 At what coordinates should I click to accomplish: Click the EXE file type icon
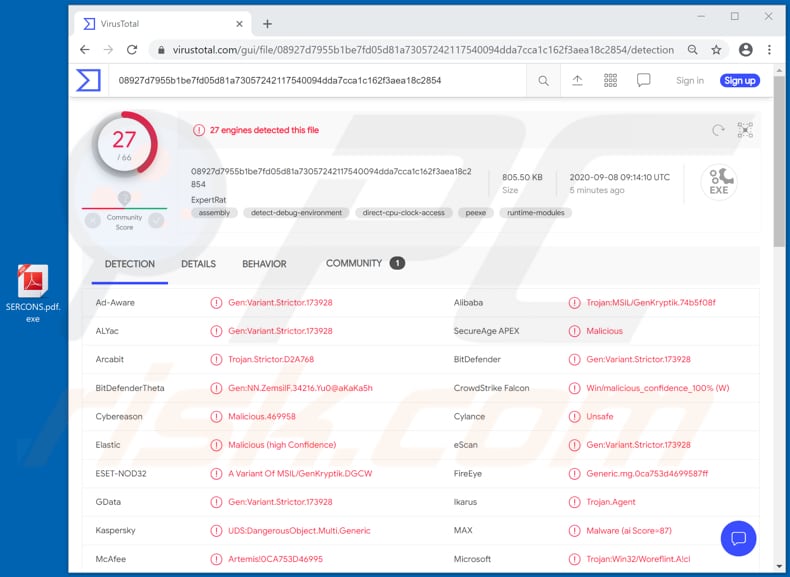click(x=719, y=182)
